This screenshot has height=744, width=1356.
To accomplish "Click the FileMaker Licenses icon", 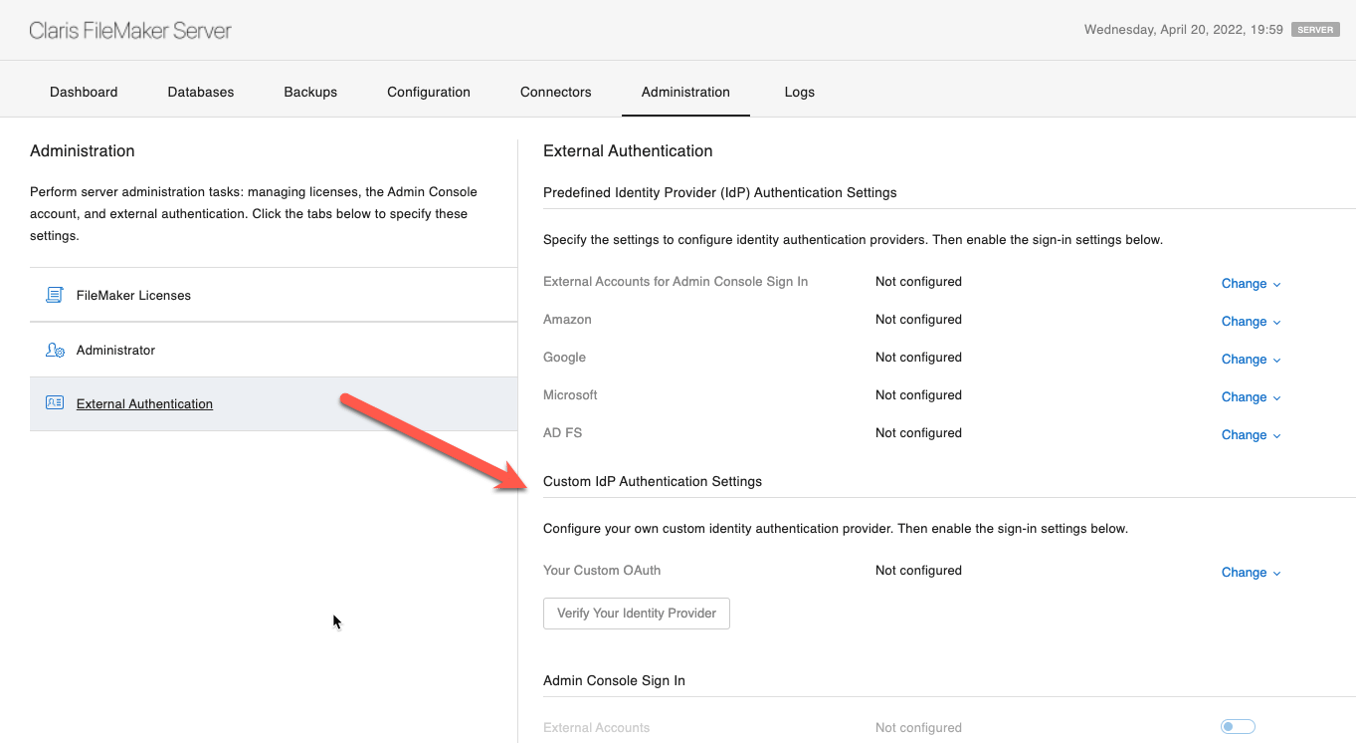I will 55,295.
